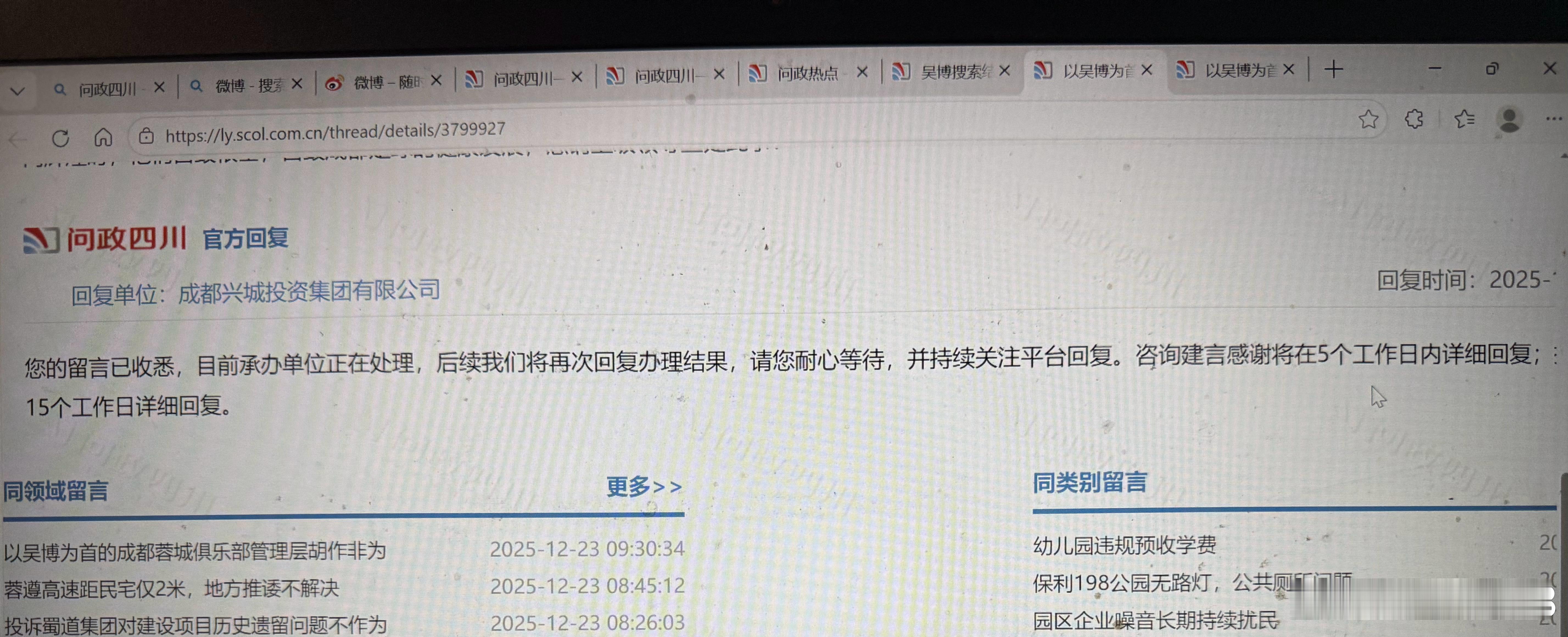
Task: Click the plus icon to open new tab
Action: coord(1333,69)
